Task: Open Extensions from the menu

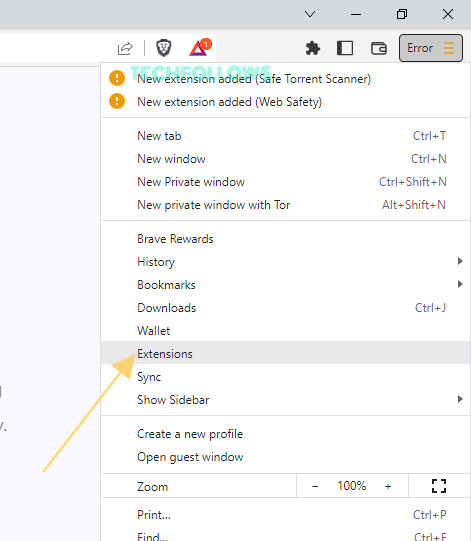Action: pos(286,353)
